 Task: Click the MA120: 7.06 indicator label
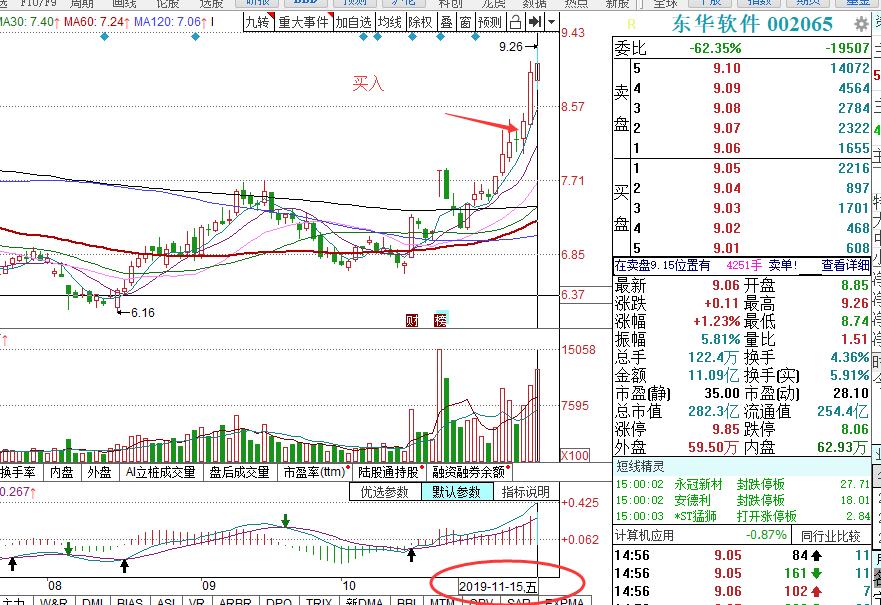(x=170, y=22)
